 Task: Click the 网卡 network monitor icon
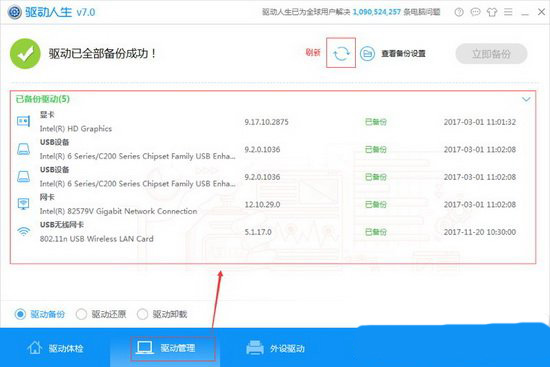point(24,204)
